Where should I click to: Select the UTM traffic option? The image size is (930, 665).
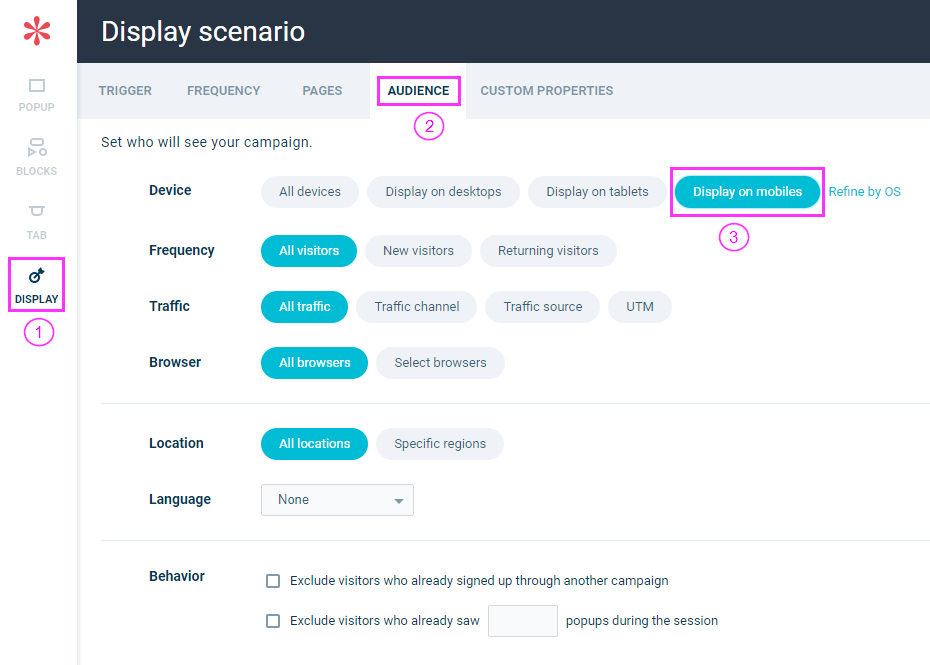[x=639, y=307]
